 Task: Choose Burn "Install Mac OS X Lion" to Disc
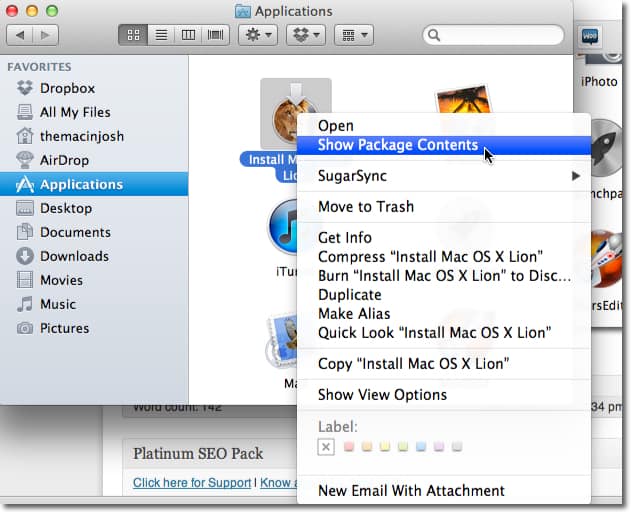pos(444,276)
